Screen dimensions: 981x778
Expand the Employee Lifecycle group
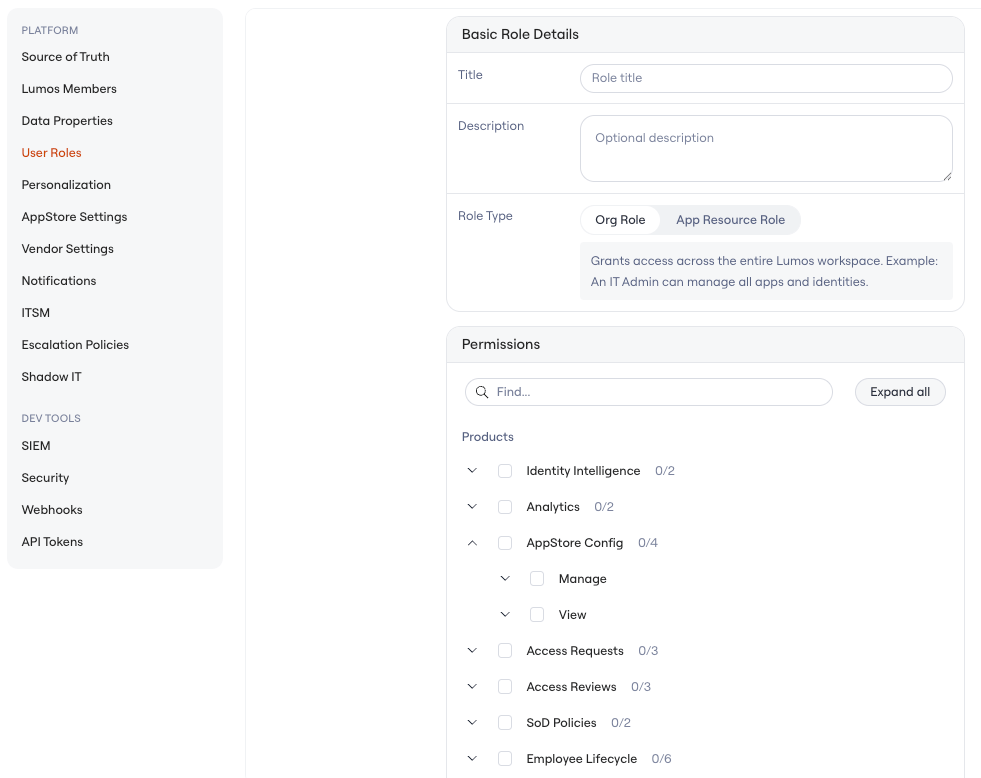click(x=472, y=759)
